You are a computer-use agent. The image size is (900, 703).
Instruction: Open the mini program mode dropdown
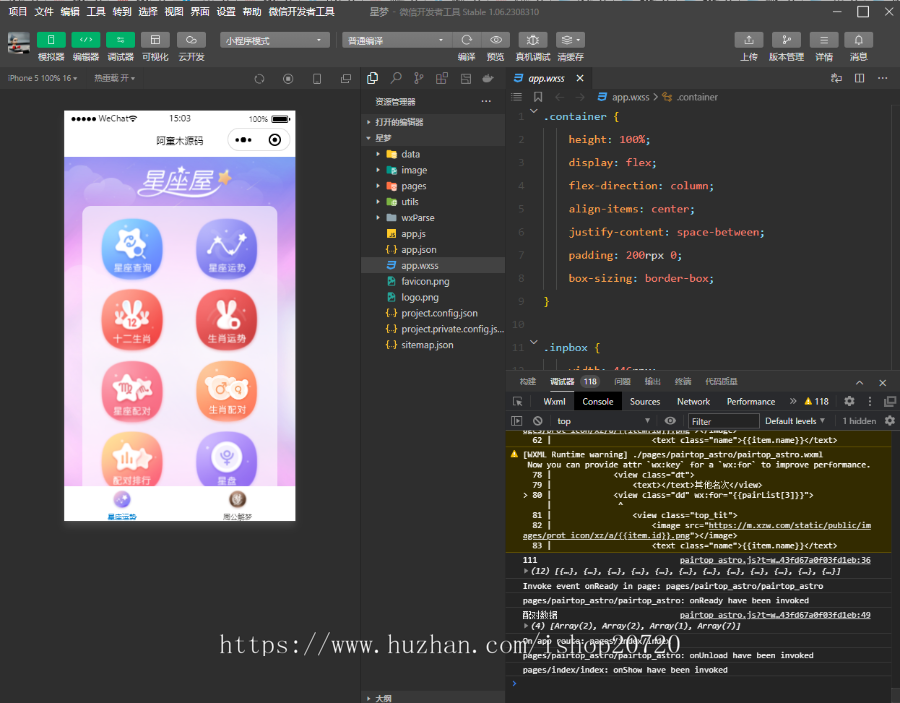(x=274, y=40)
